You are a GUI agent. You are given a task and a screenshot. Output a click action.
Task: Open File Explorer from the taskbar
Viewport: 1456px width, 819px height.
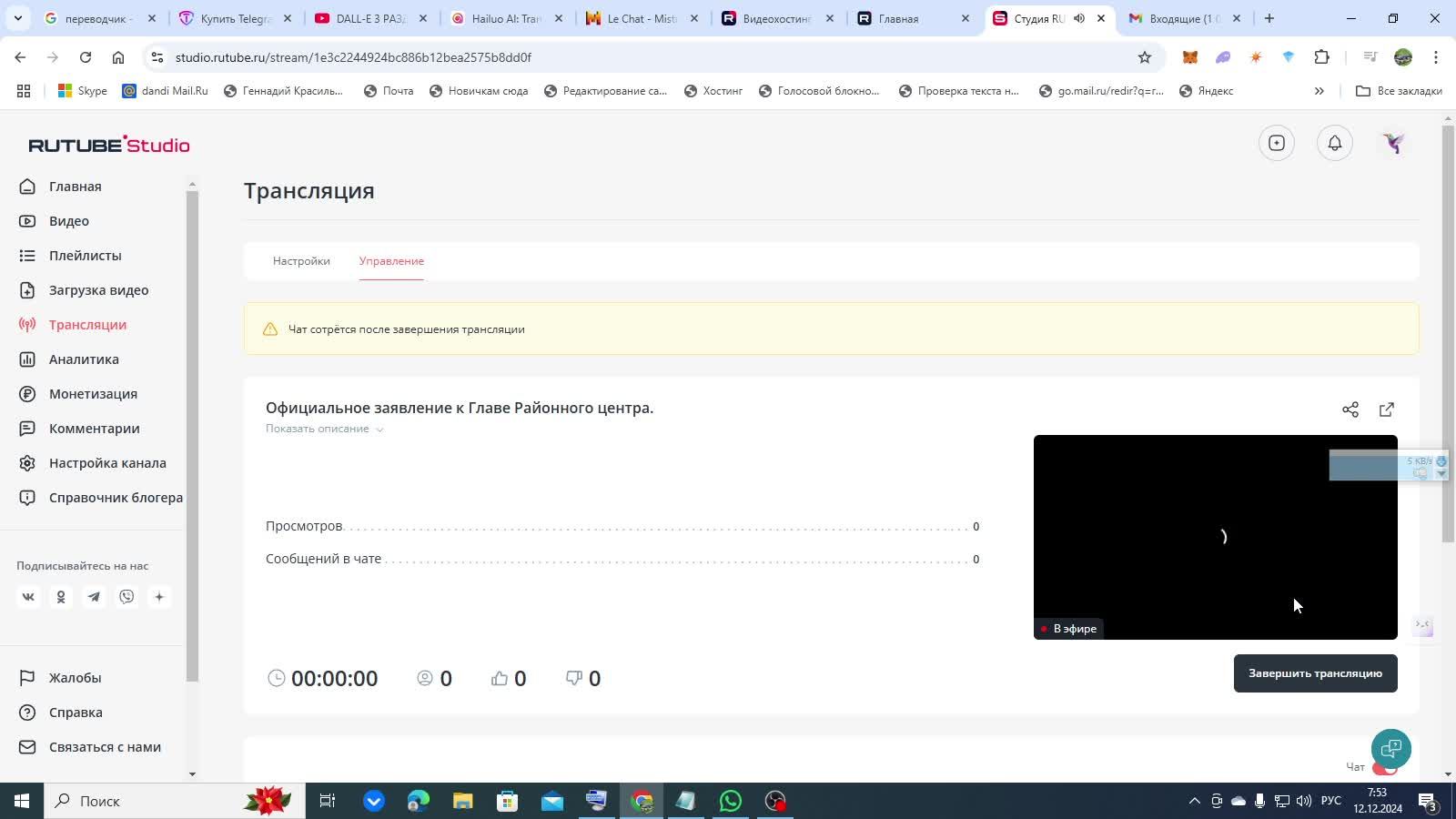click(x=463, y=801)
